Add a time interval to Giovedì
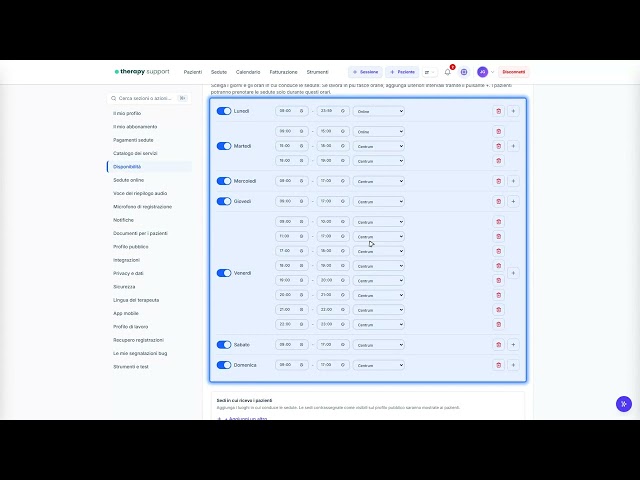 [x=513, y=201]
